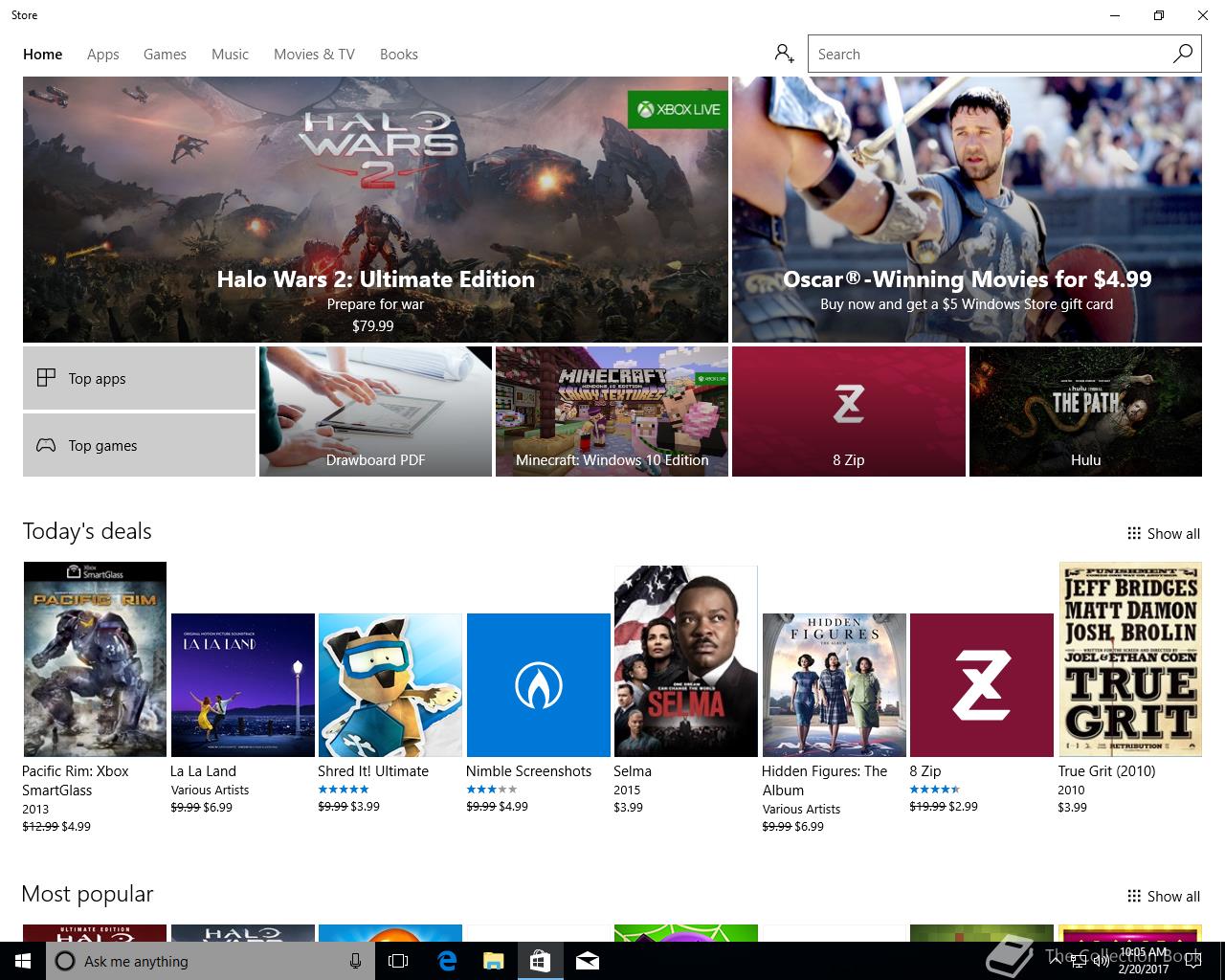This screenshot has height=980, width=1225.
Task: Click the 'La La Land' title text
Action: [x=203, y=771]
